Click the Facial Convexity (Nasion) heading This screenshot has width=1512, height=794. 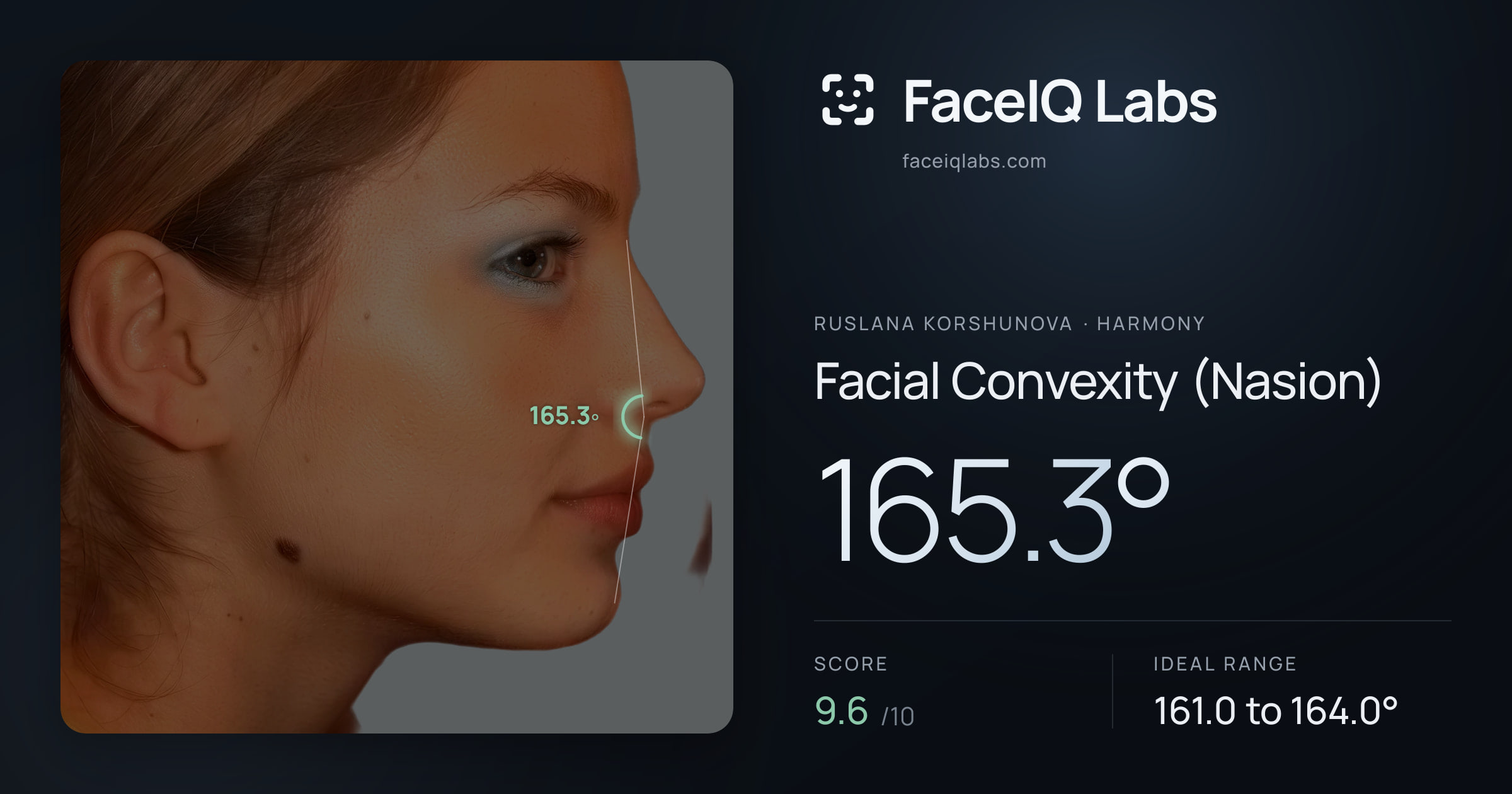tap(1097, 382)
